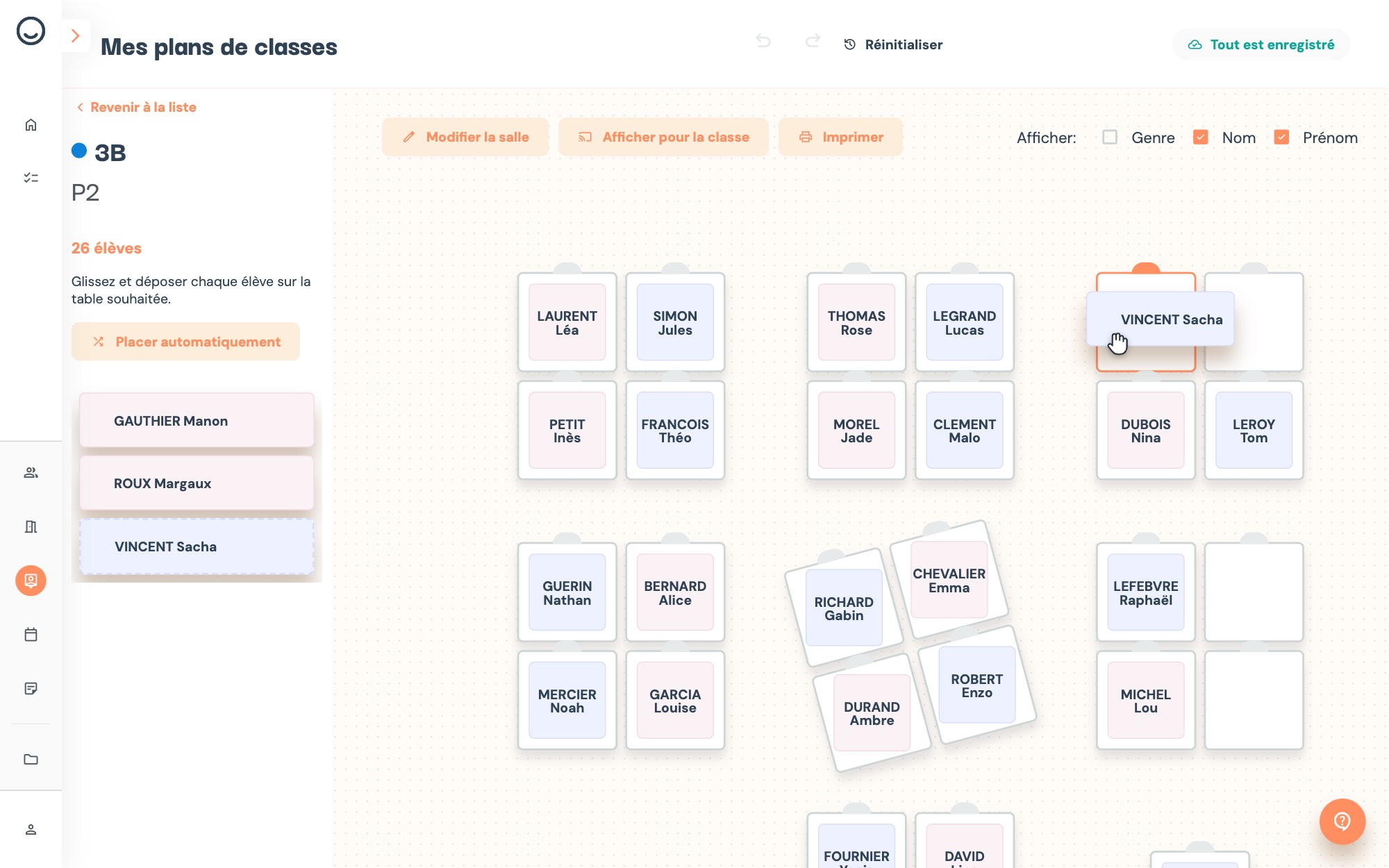Select the MERCIER Noah seat card

pyautogui.click(x=567, y=701)
